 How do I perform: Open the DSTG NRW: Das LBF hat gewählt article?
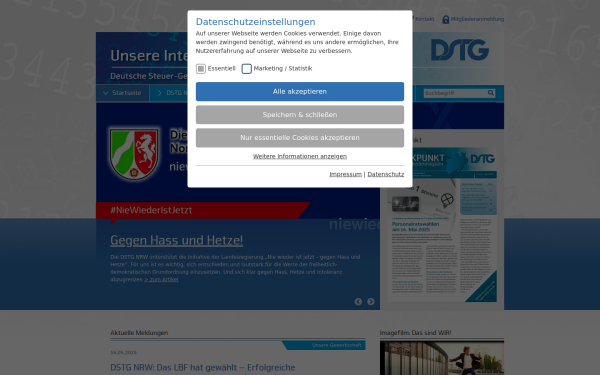click(x=203, y=368)
